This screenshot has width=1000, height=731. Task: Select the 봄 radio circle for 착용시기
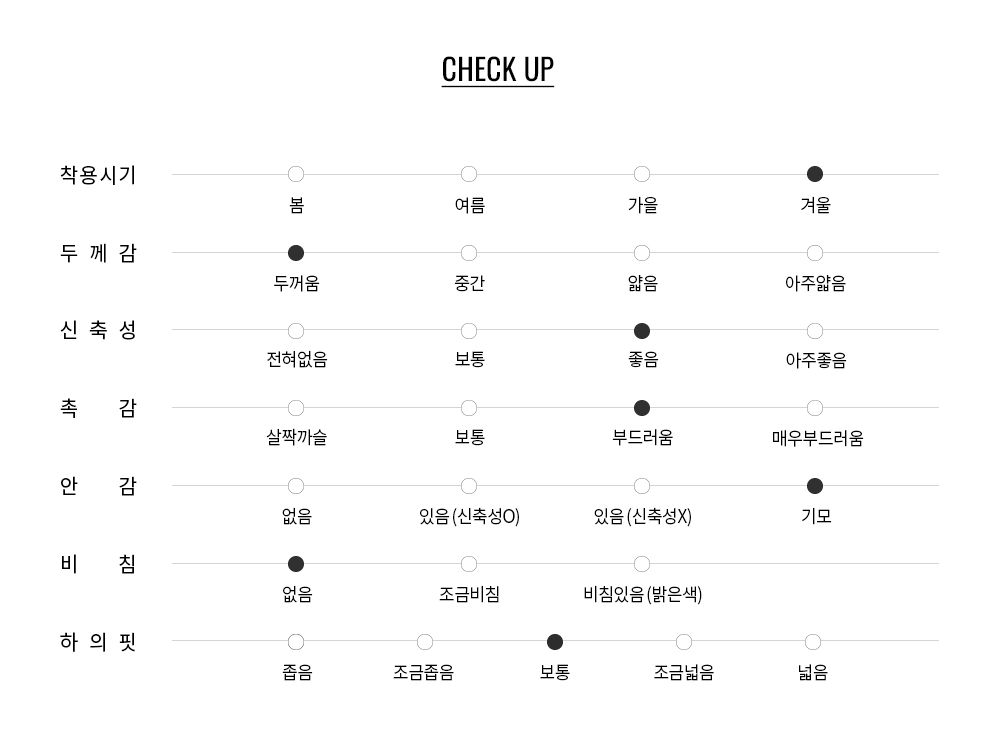click(296, 175)
